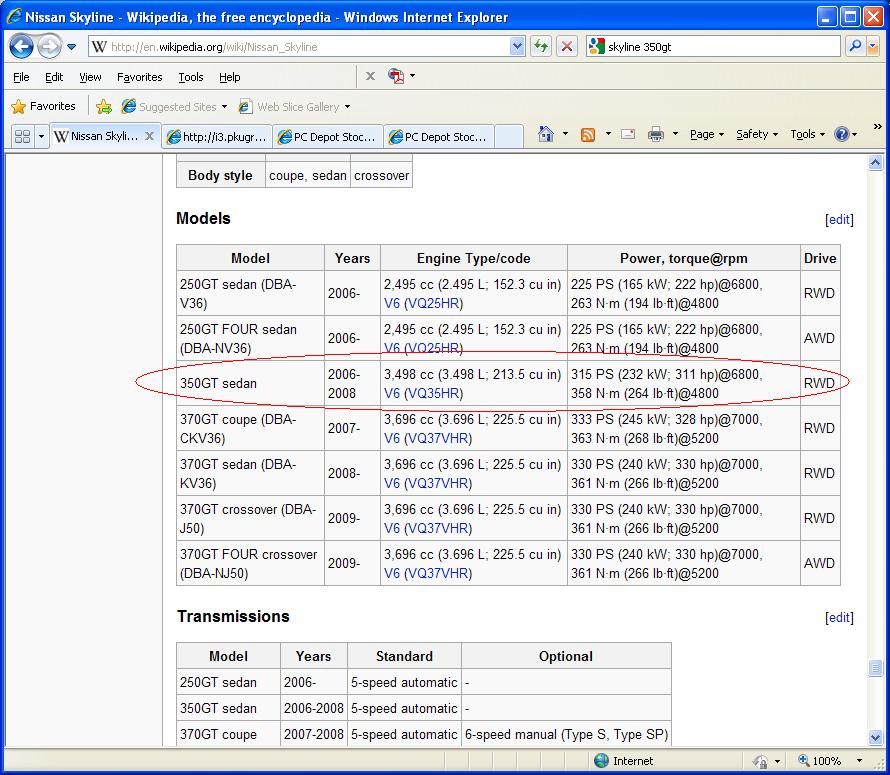Image resolution: width=890 pixels, height=775 pixels.
Task: Expand the Page dropdown menu
Action: point(707,135)
